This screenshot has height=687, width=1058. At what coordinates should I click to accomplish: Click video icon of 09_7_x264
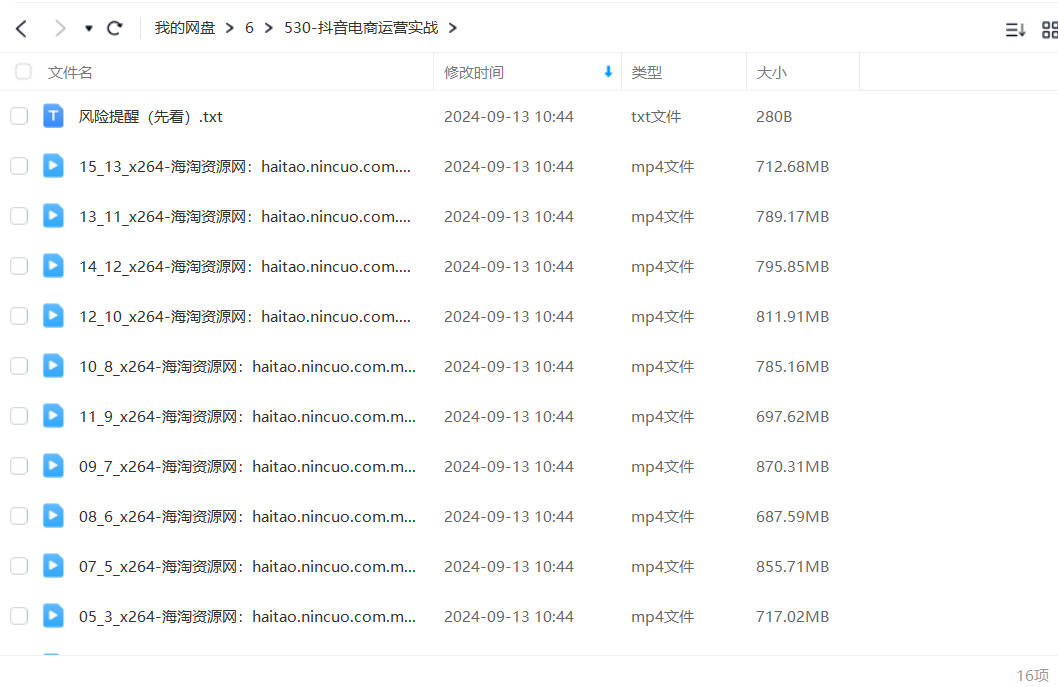(53, 466)
